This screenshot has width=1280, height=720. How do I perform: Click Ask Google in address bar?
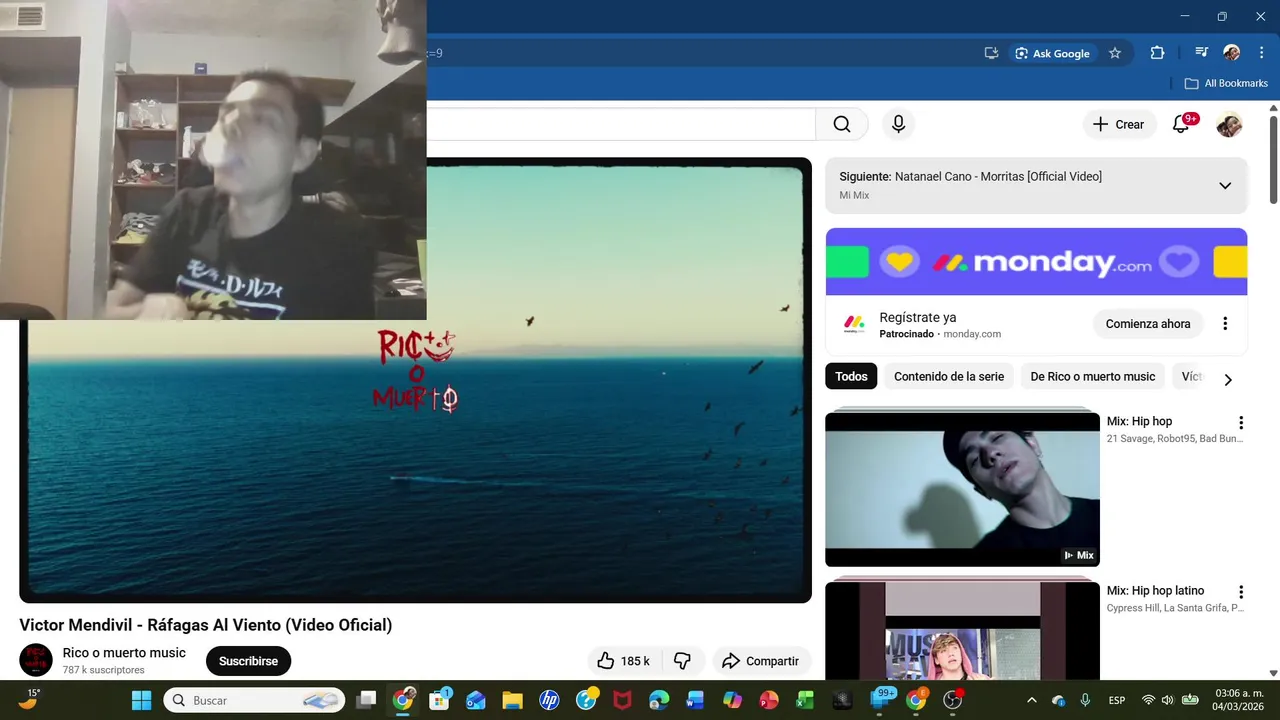click(x=1051, y=53)
